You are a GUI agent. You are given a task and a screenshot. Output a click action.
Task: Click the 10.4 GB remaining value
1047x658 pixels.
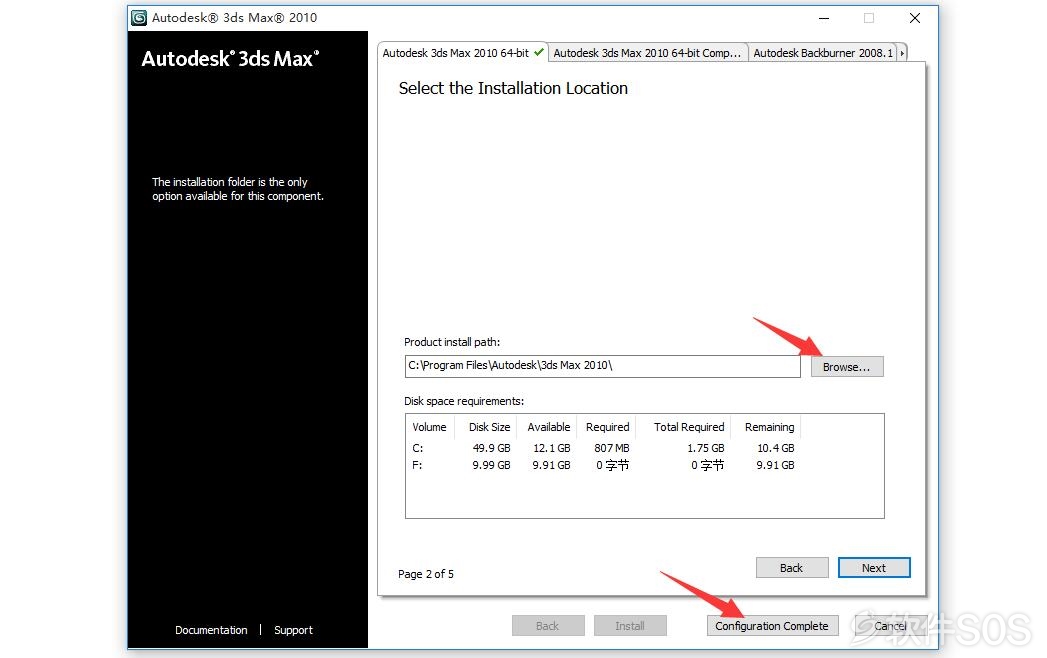(x=776, y=448)
